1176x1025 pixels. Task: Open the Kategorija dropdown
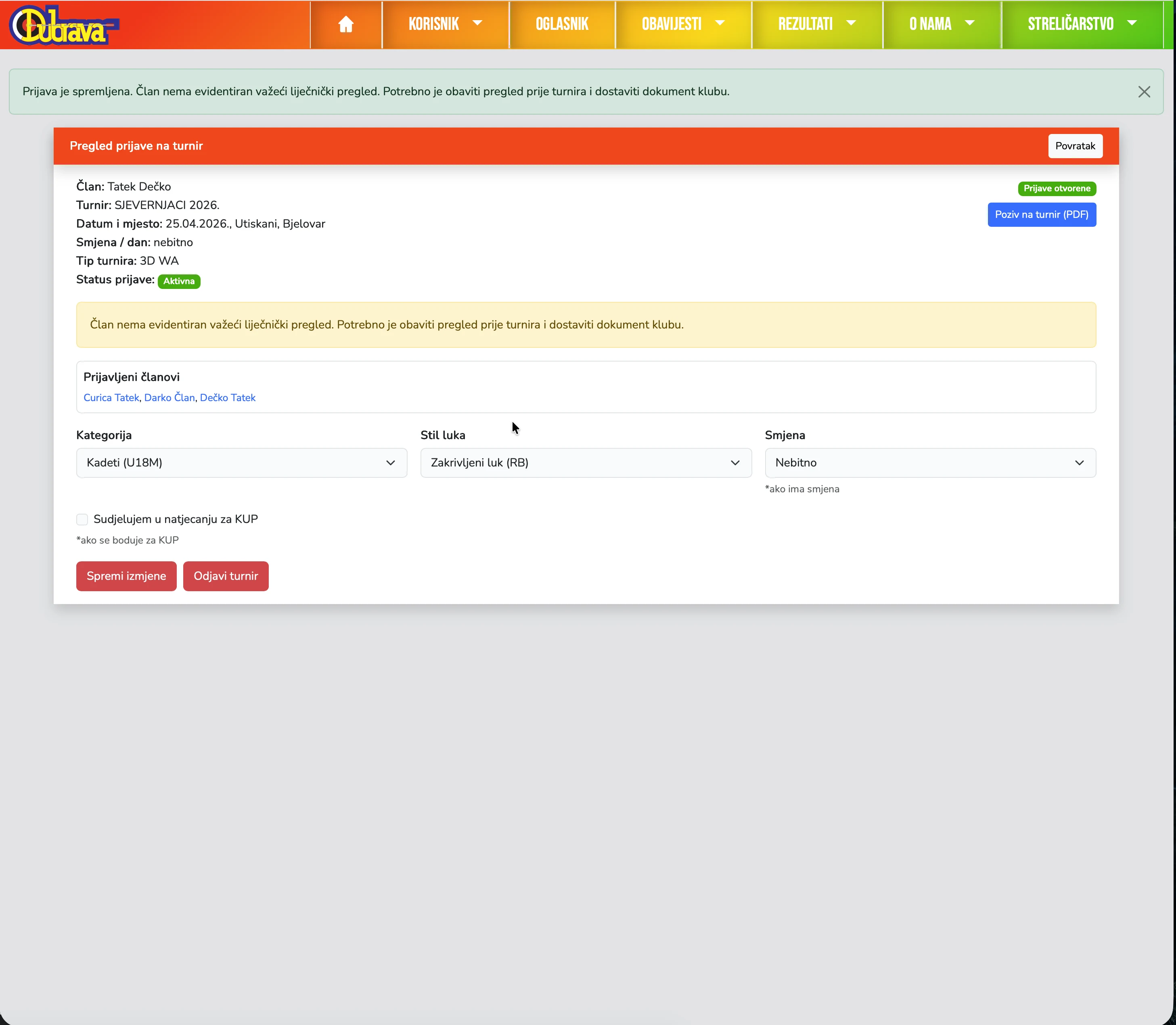pos(241,463)
